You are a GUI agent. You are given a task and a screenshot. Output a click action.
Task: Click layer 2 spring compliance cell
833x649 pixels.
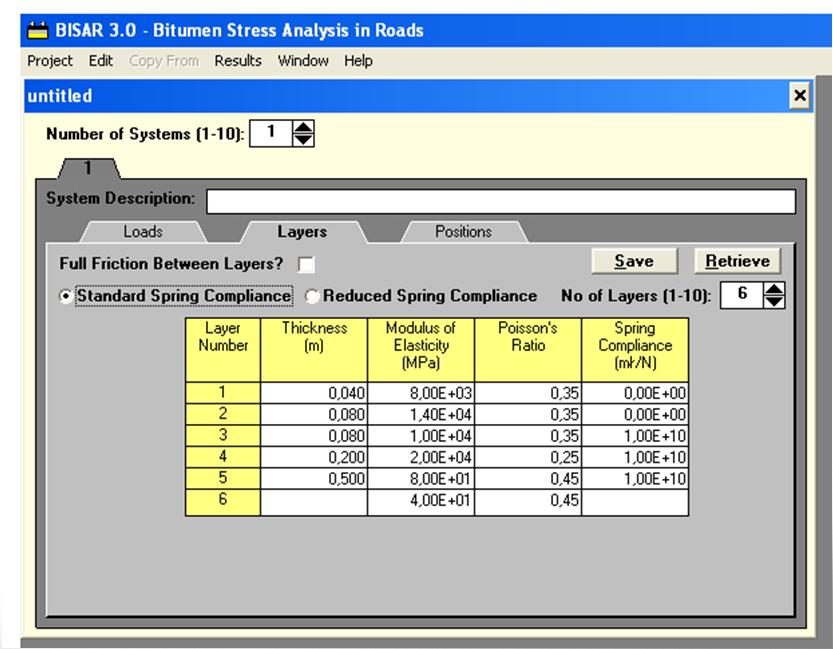635,414
